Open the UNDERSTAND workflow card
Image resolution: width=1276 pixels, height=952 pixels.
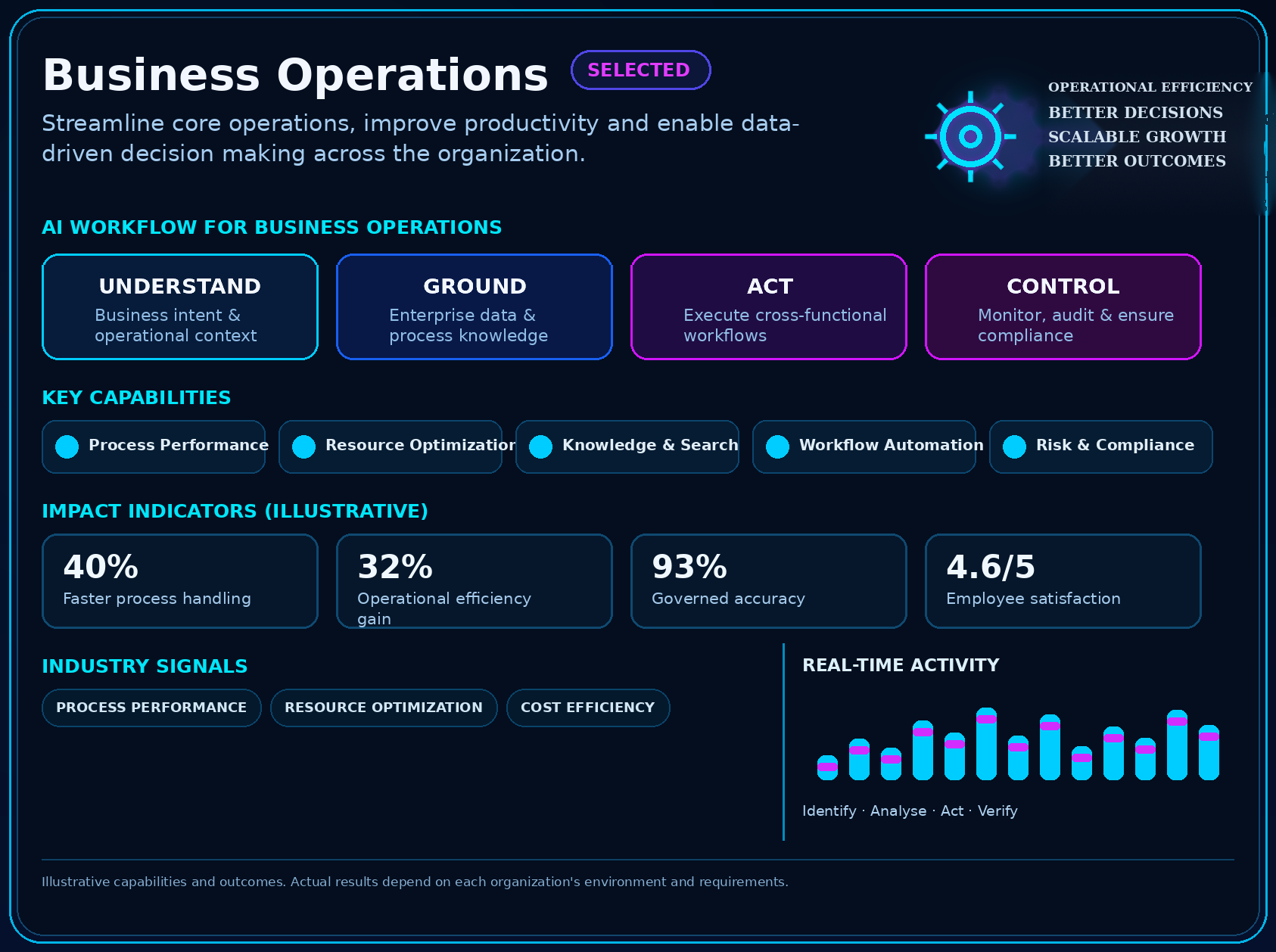pos(180,306)
